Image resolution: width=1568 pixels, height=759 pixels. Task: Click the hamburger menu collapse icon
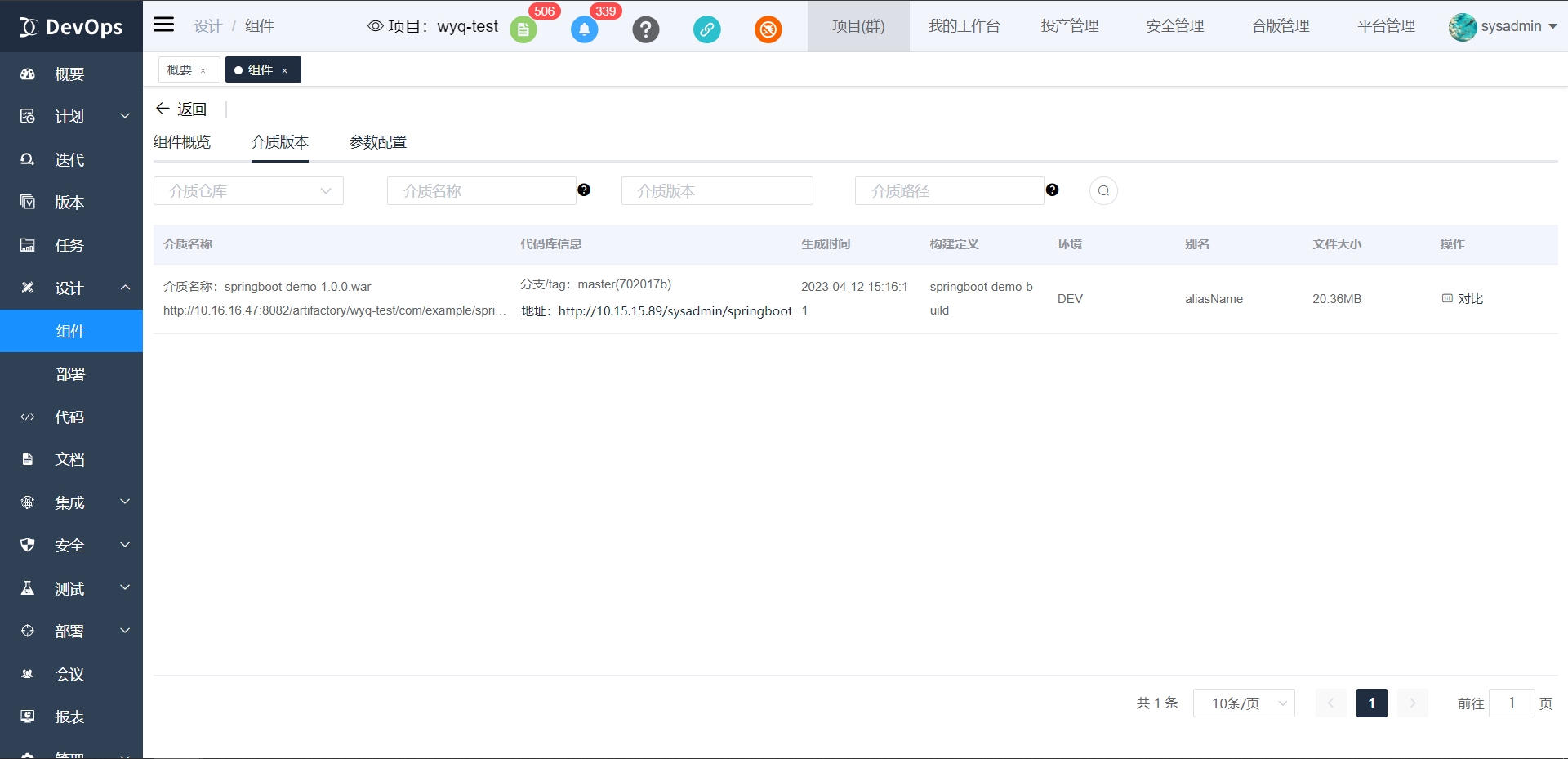tap(164, 25)
